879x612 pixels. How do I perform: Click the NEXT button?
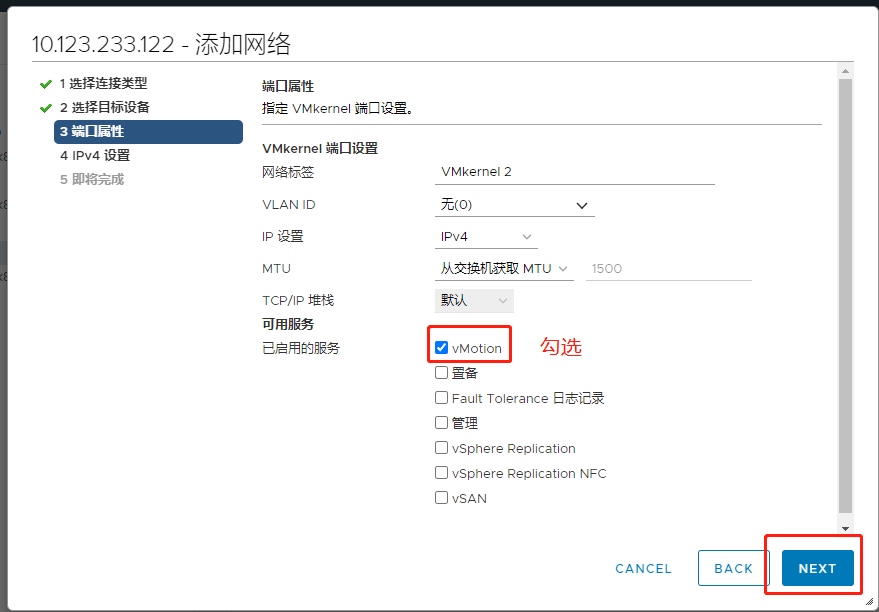[816, 567]
